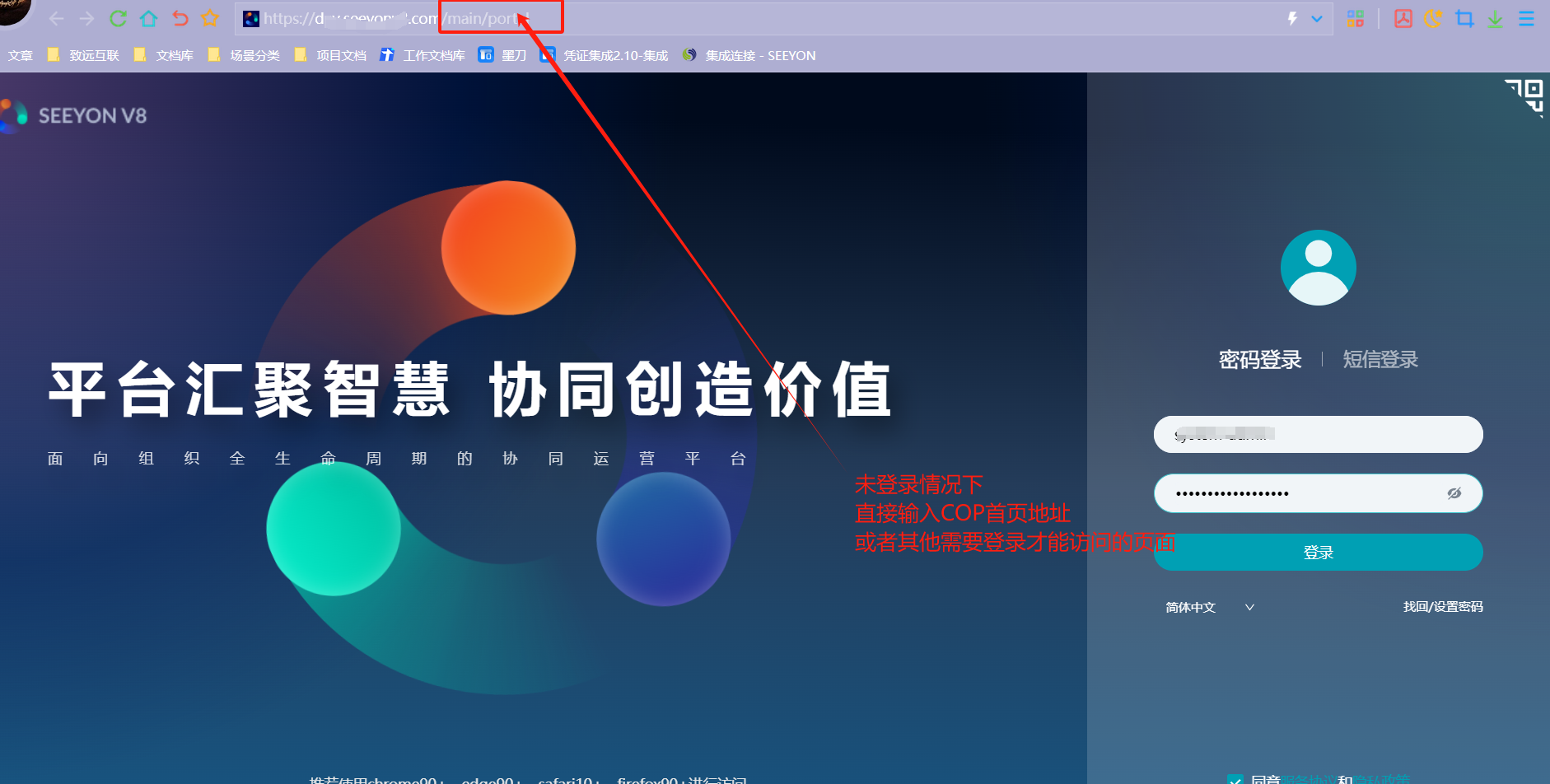Focus the username input field
The height and width of the screenshot is (784, 1550).
[x=1319, y=434]
